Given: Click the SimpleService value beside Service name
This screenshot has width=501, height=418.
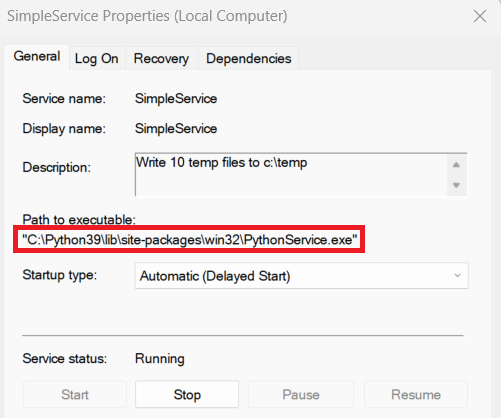Looking at the screenshot, I should click(x=176, y=99).
